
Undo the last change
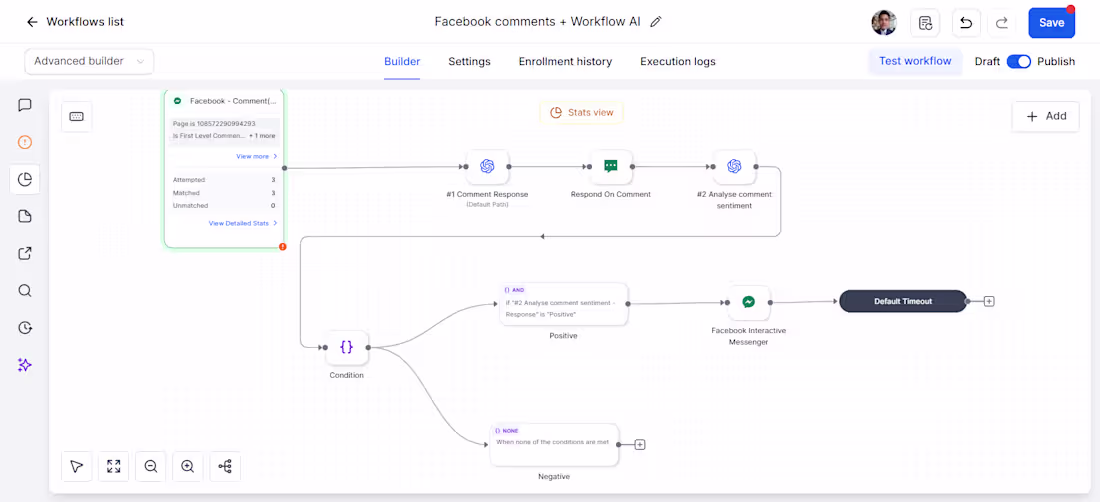tap(966, 22)
